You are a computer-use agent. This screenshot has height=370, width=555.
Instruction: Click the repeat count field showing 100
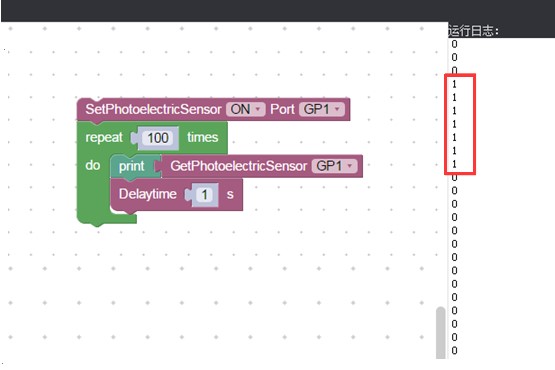coord(158,138)
